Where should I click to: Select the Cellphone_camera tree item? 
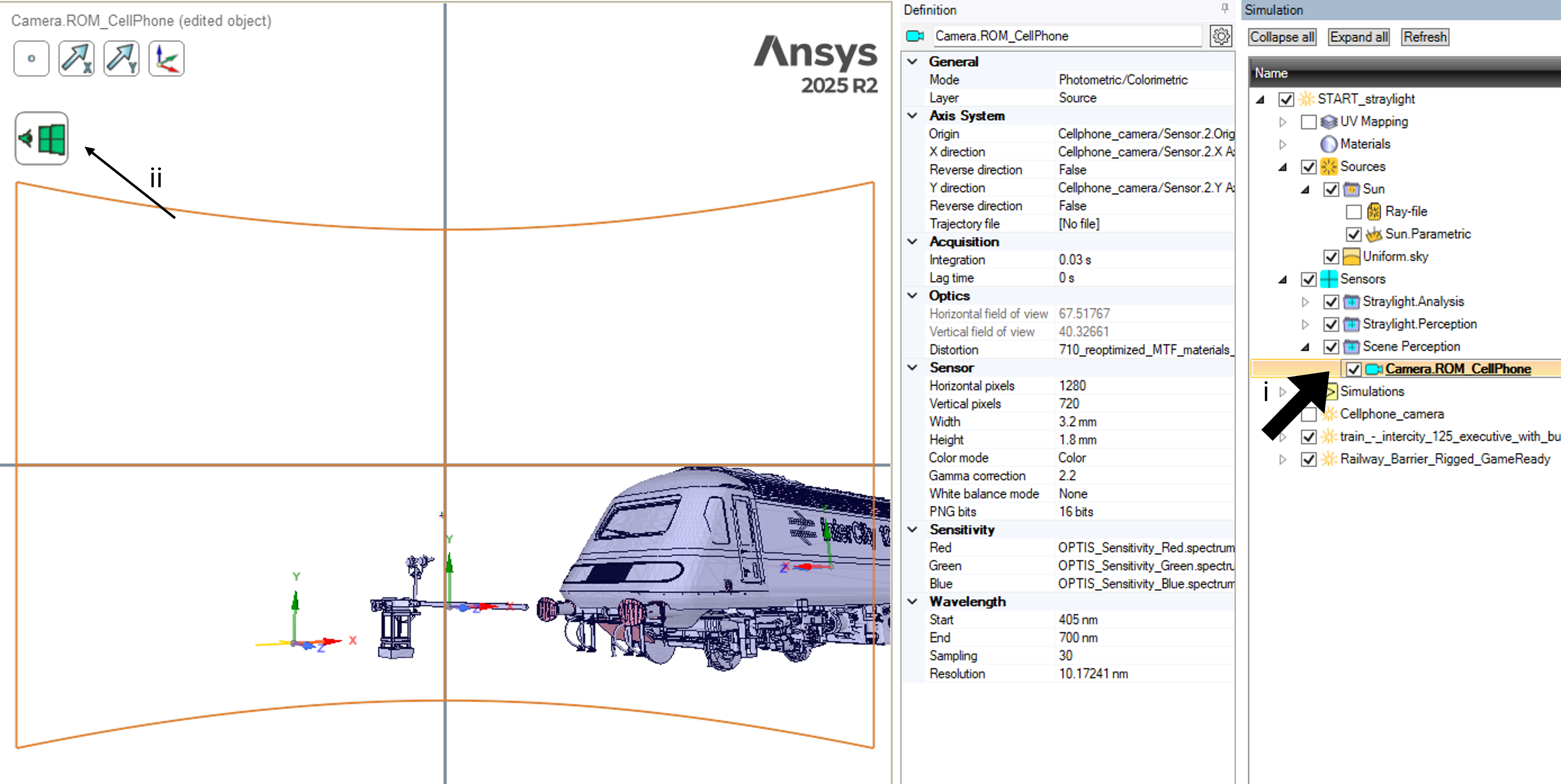(x=1391, y=415)
